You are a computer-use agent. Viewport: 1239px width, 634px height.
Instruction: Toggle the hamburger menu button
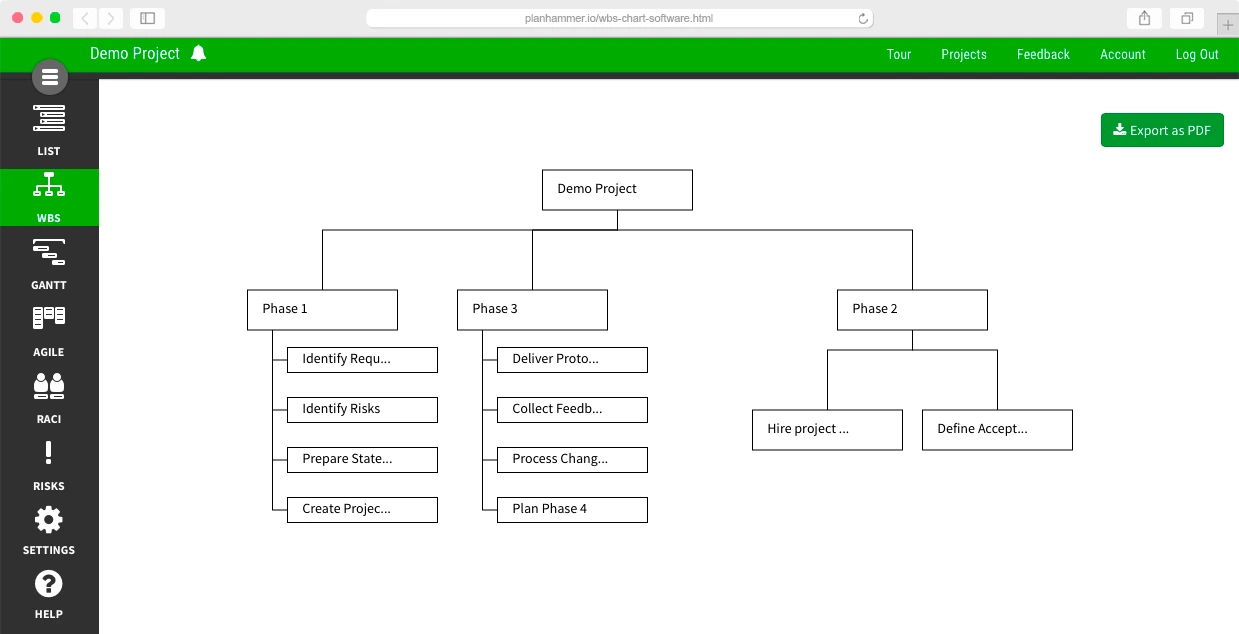[x=49, y=77]
